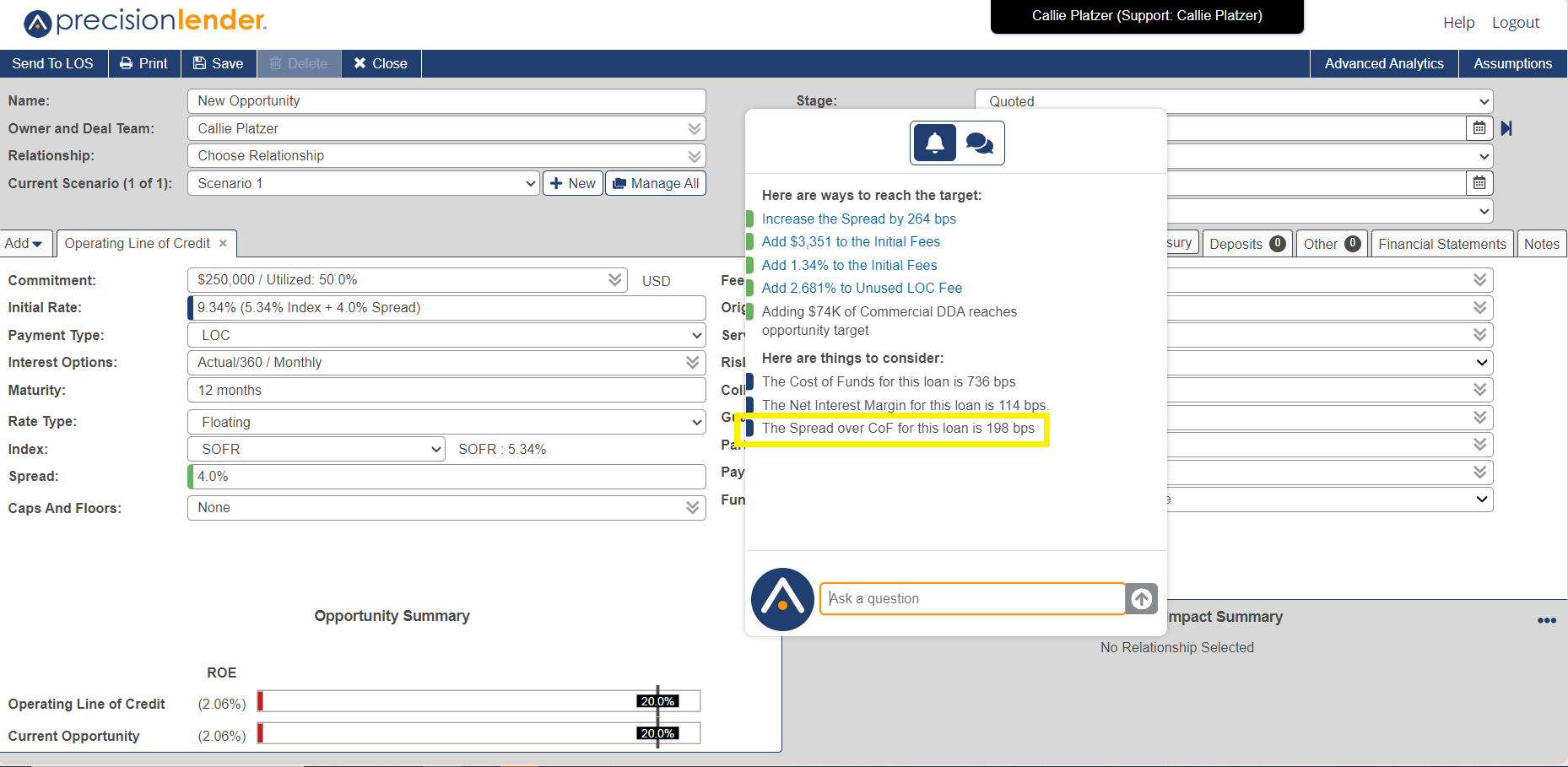Save the opportunity
The image size is (1568, 767).
click(219, 63)
